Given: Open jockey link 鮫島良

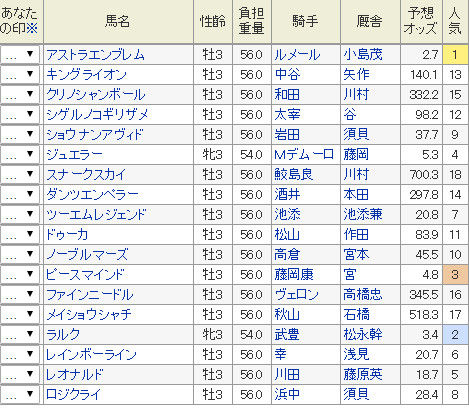Looking at the screenshot, I should [294, 175].
